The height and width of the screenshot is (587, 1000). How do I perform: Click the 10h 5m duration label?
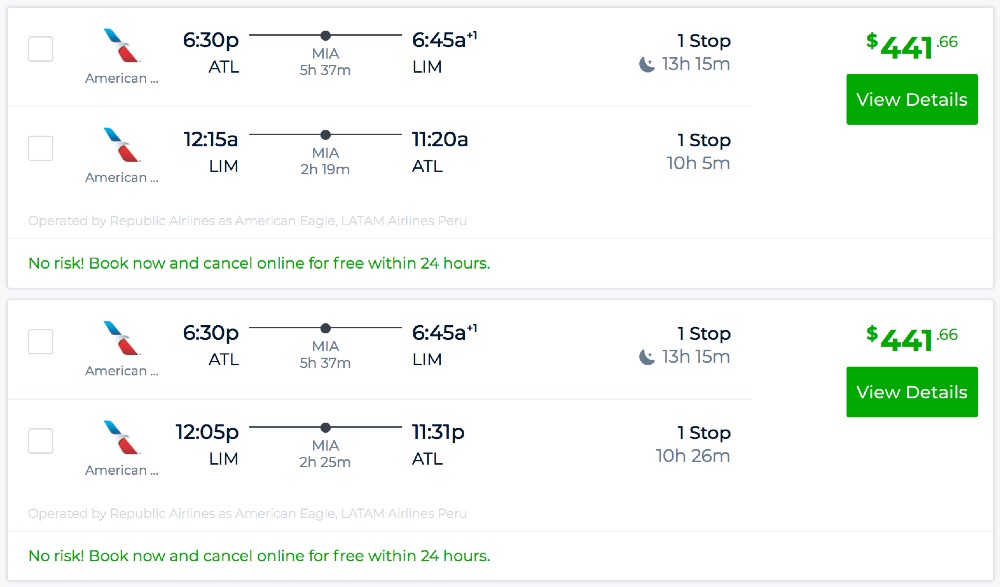[698, 163]
